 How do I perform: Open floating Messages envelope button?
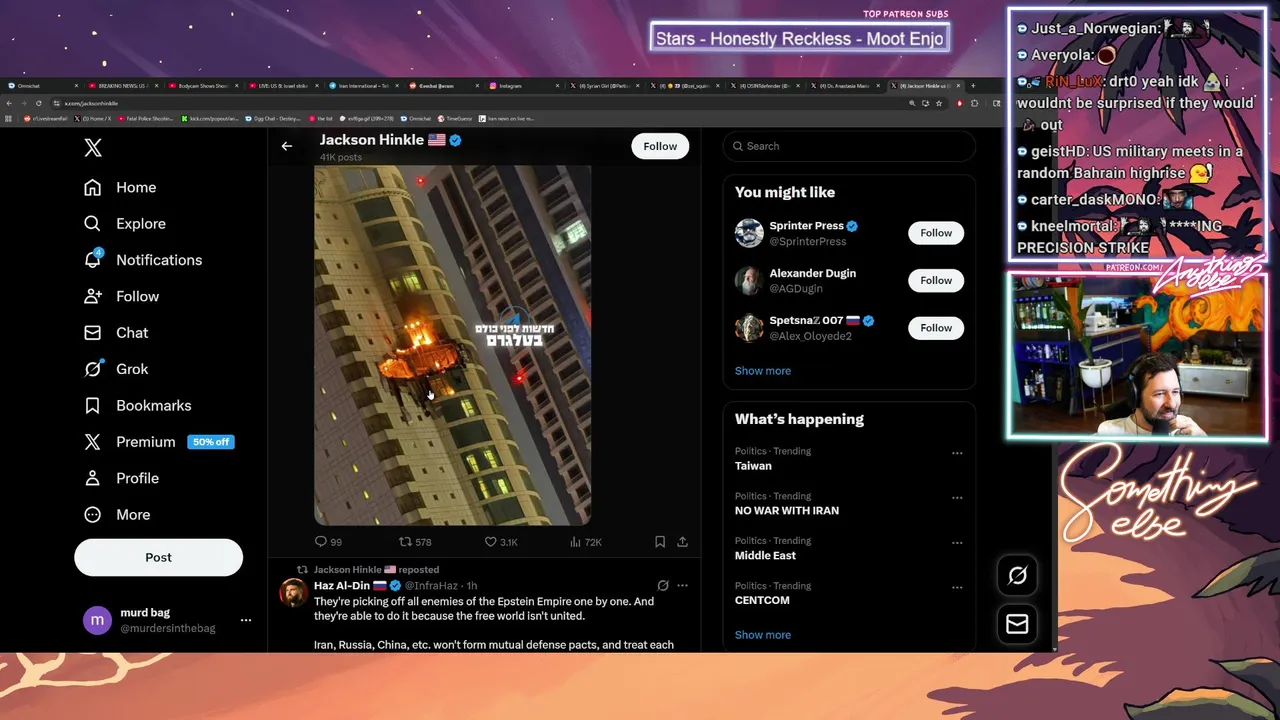click(1017, 624)
